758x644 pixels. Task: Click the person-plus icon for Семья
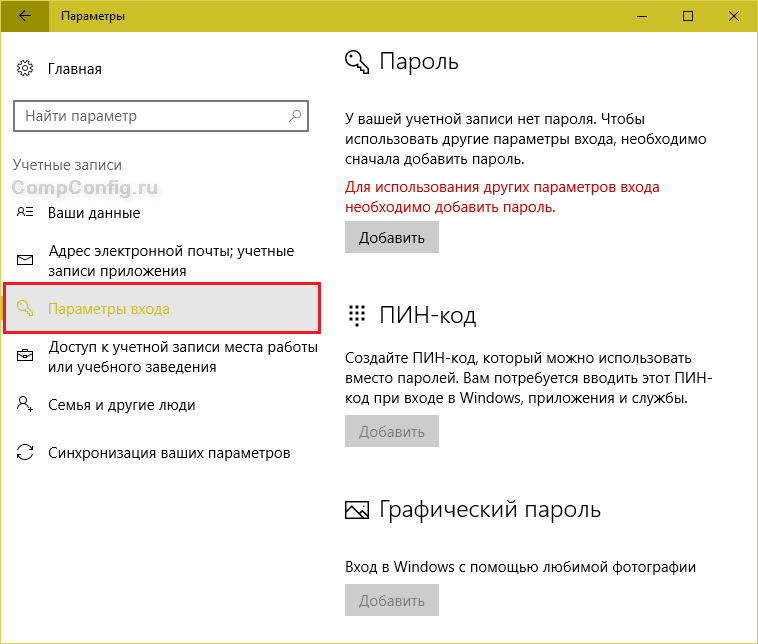tap(25, 404)
